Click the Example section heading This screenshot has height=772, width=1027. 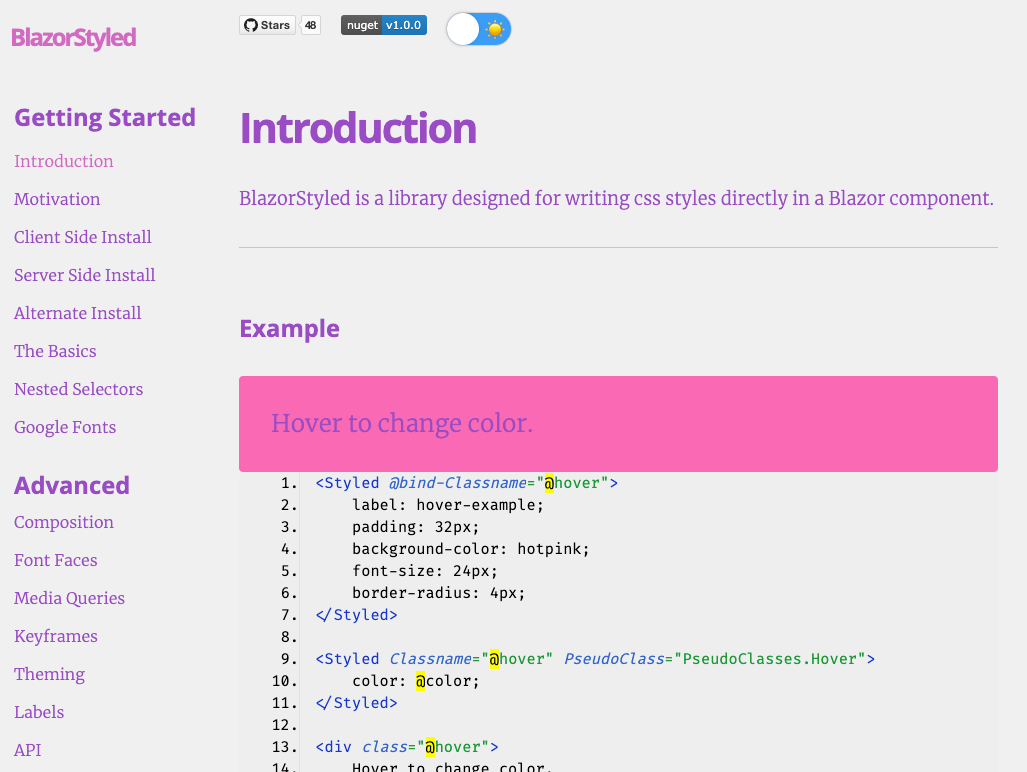coord(289,328)
